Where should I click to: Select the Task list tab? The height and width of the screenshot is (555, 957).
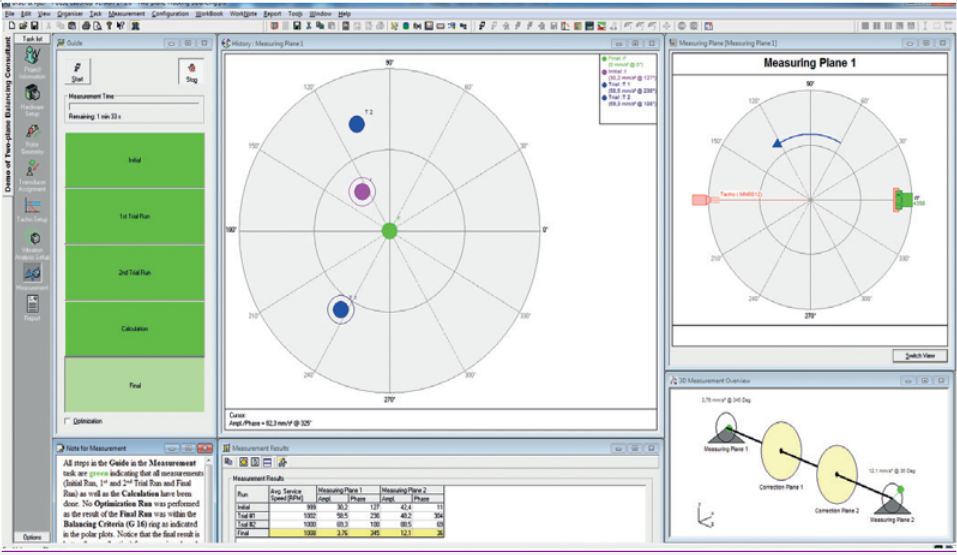click(x=32, y=38)
